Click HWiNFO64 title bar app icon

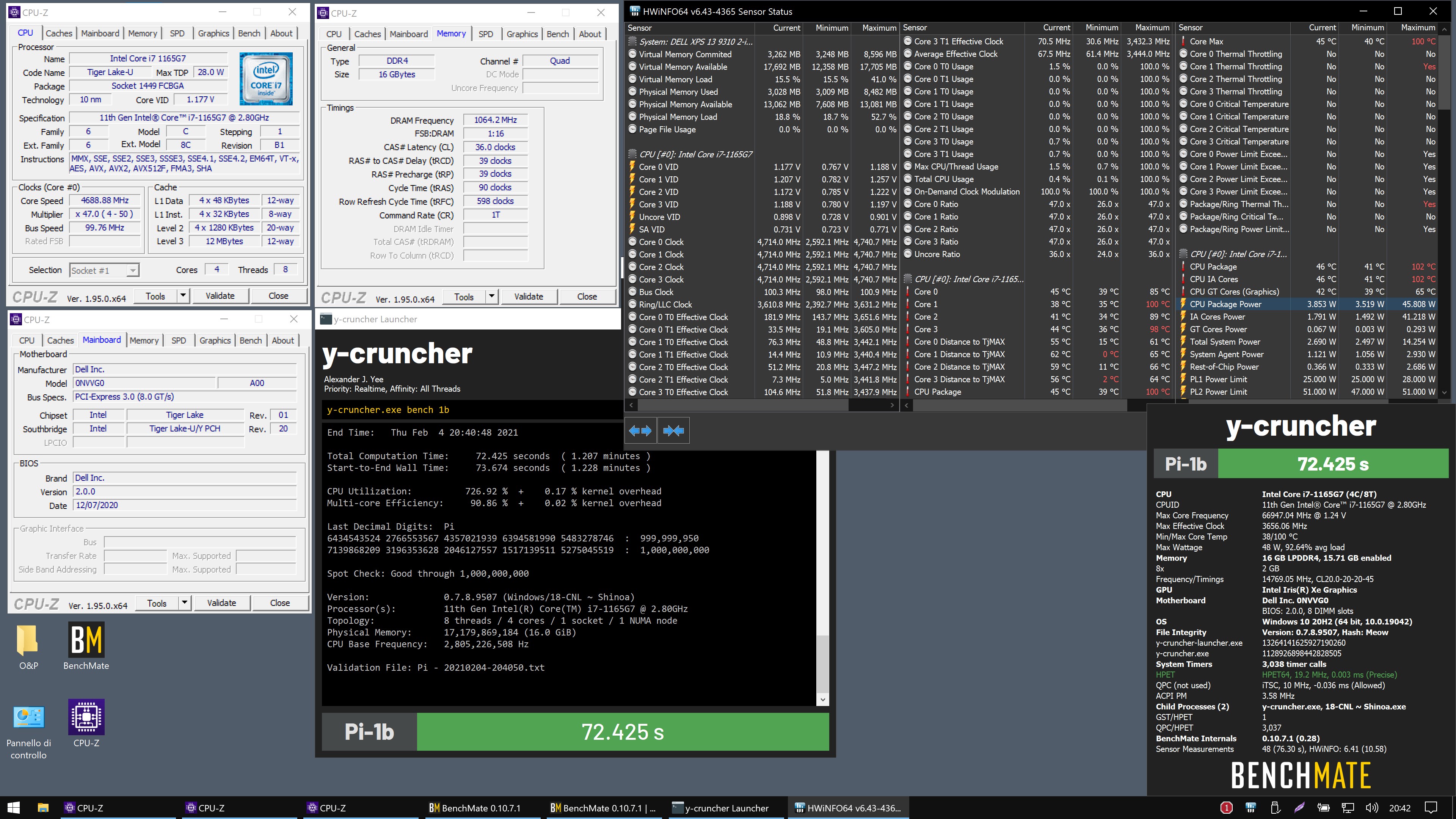click(x=635, y=11)
